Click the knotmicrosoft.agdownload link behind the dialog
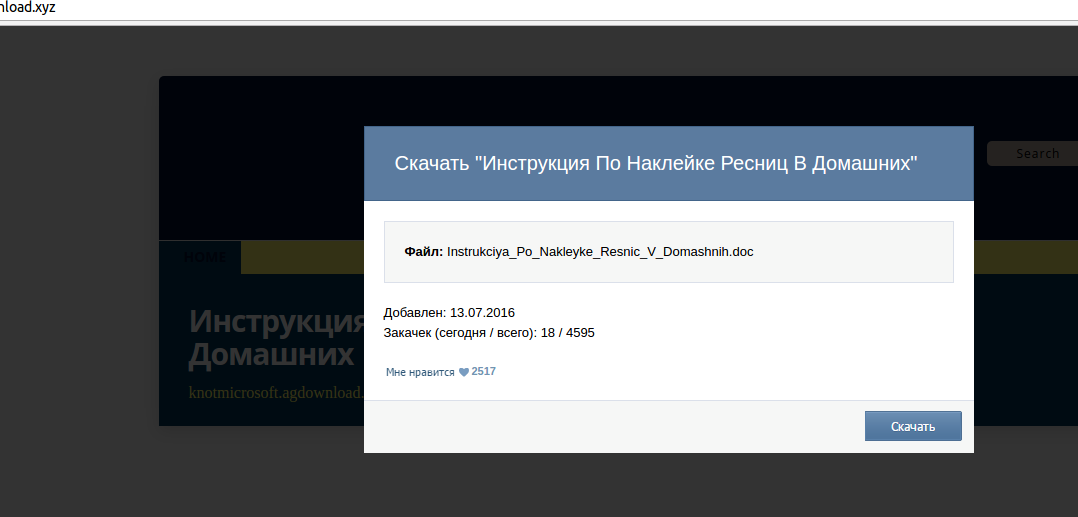 [x=276, y=393]
